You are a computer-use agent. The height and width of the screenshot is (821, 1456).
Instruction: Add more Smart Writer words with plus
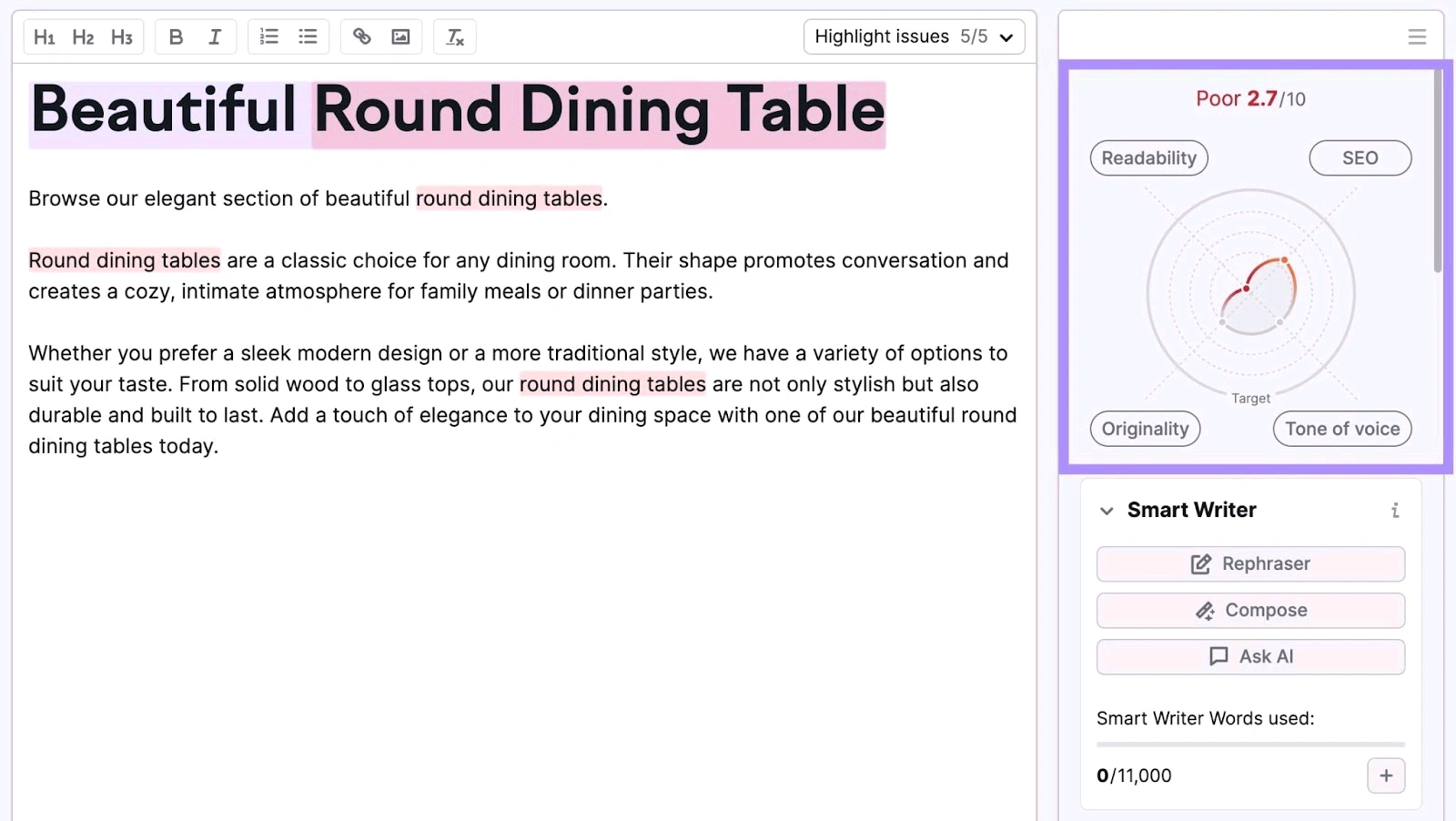point(1386,775)
